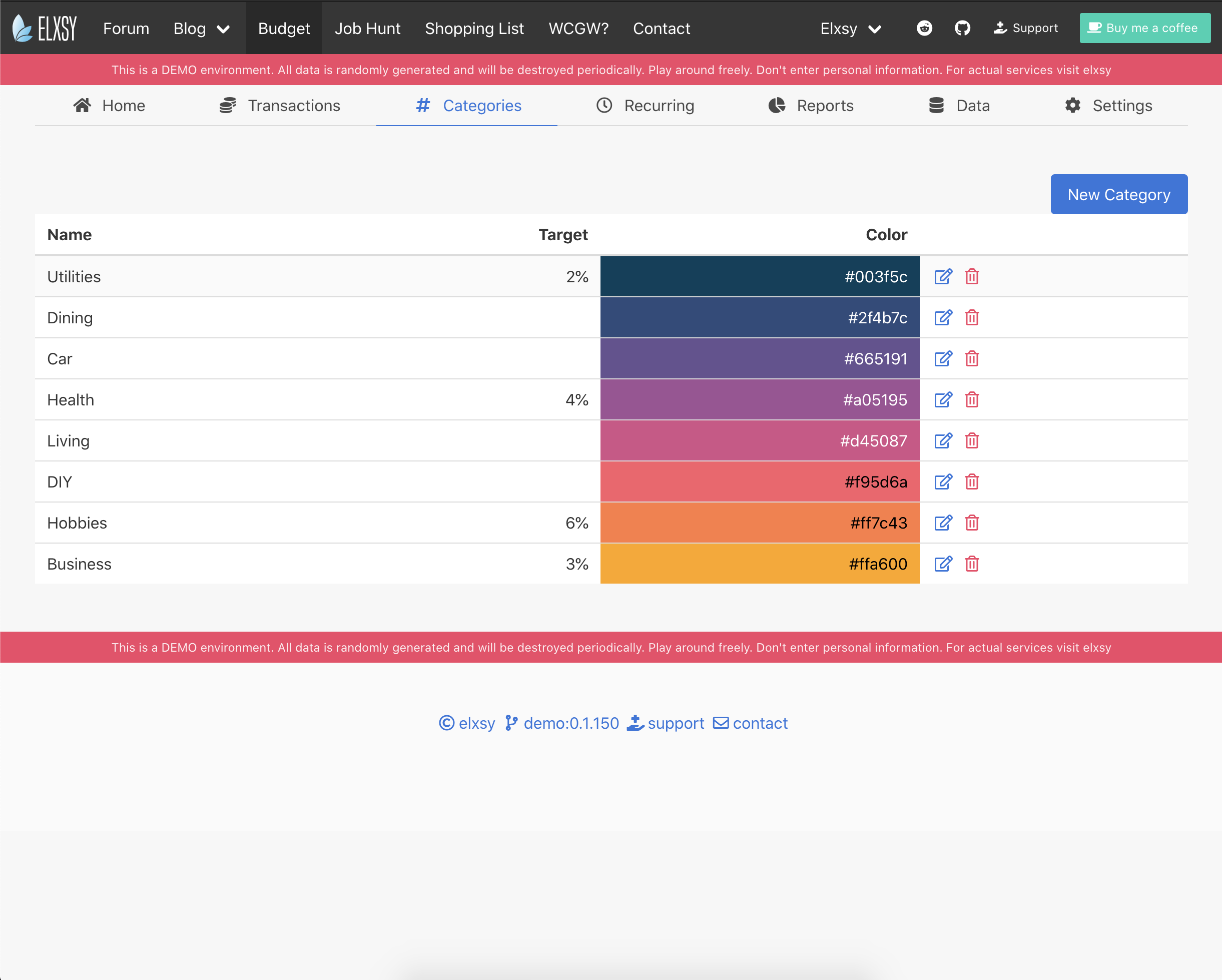This screenshot has height=980, width=1222.
Task: Click the edit icon for Utilities
Action: [943, 277]
